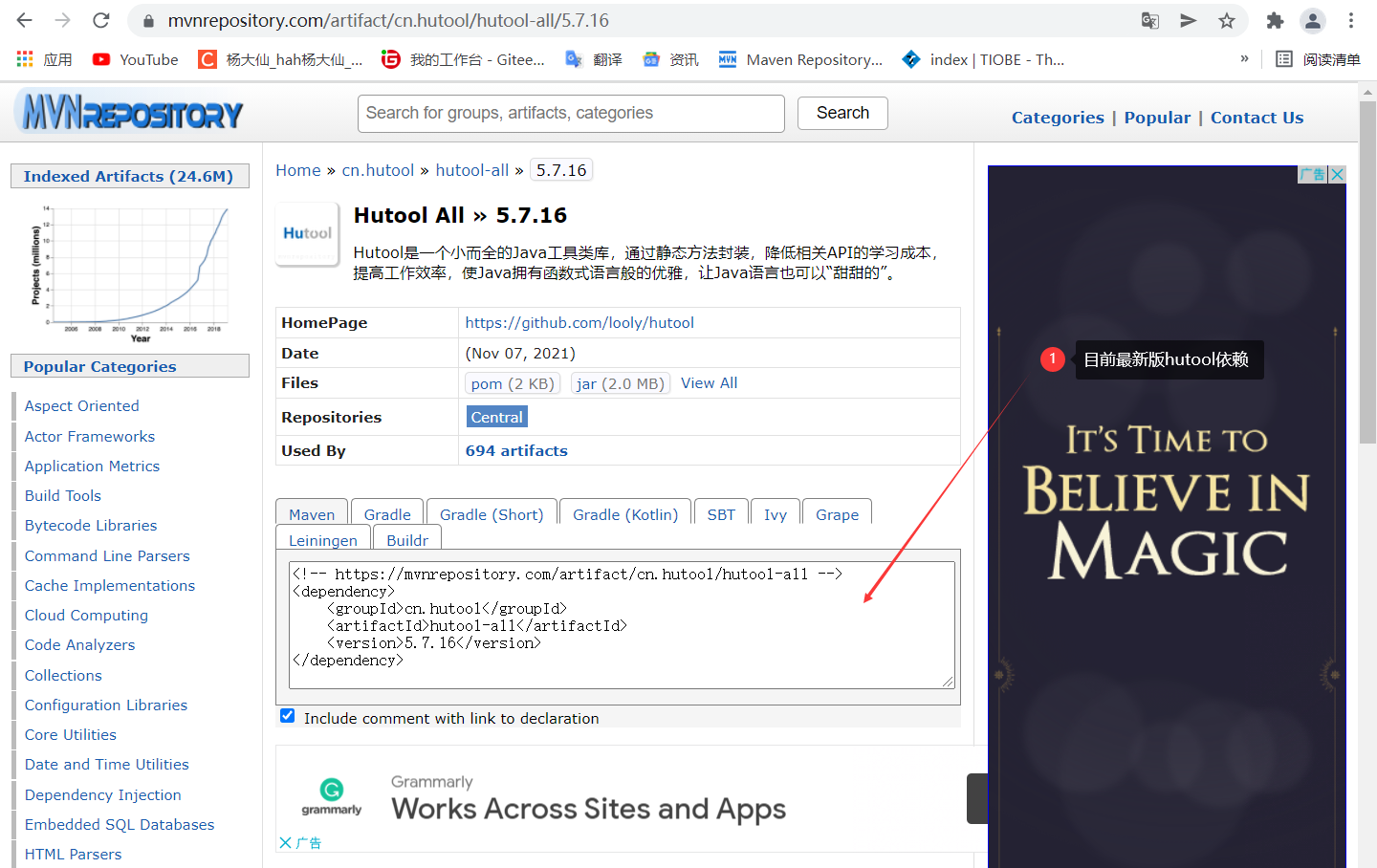Download the jar (2.0 MB) file
The image size is (1377, 868).
pyautogui.click(x=621, y=383)
